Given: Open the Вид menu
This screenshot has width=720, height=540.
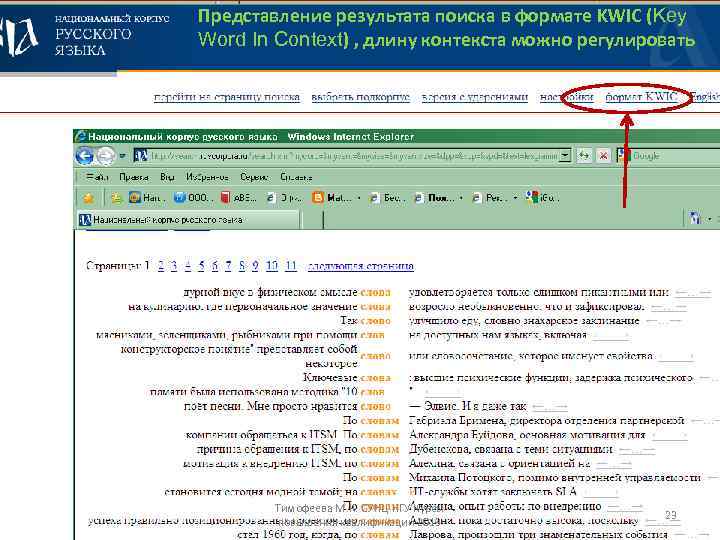Looking at the screenshot, I should tap(167, 177).
